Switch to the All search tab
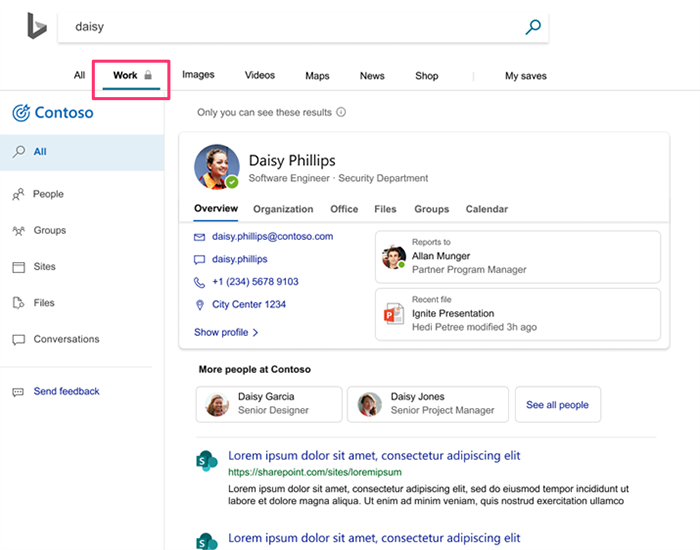The width and height of the screenshot is (700, 550). pyautogui.click(x=79, y=75)
